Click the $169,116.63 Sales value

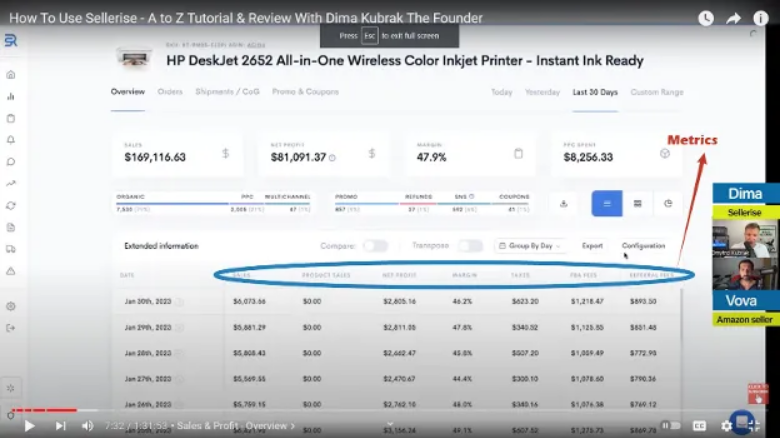pyautogui.click(x=155, y=157)
